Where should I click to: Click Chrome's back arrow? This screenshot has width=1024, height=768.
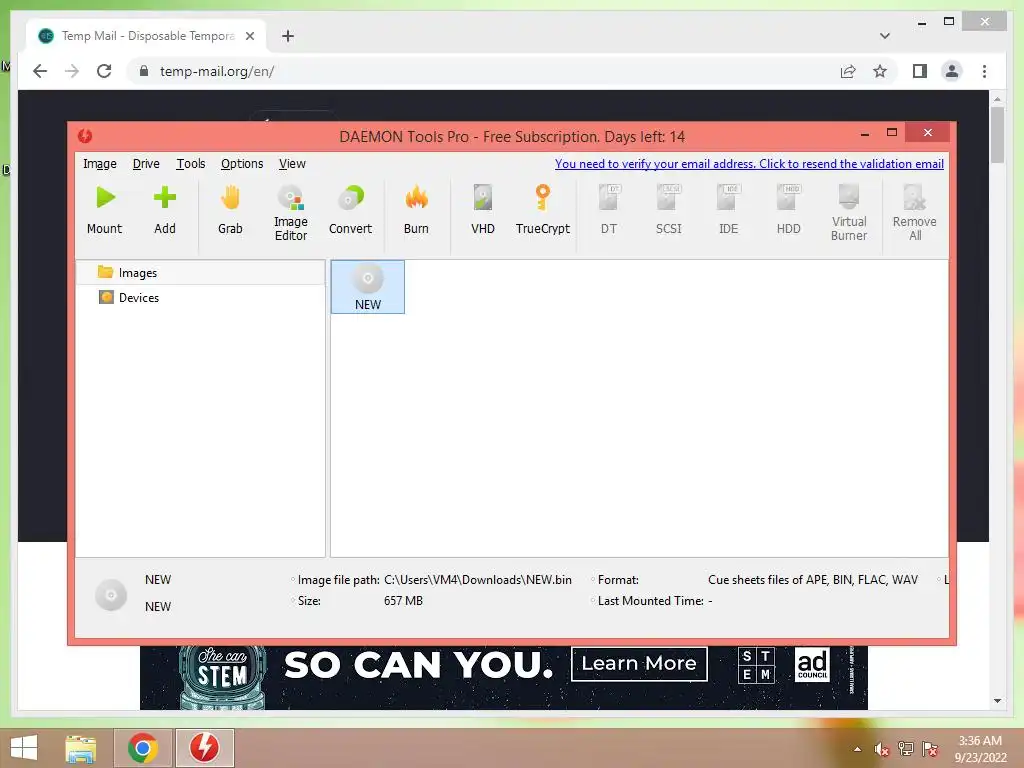pyautogui.click(x=40, y=71)
